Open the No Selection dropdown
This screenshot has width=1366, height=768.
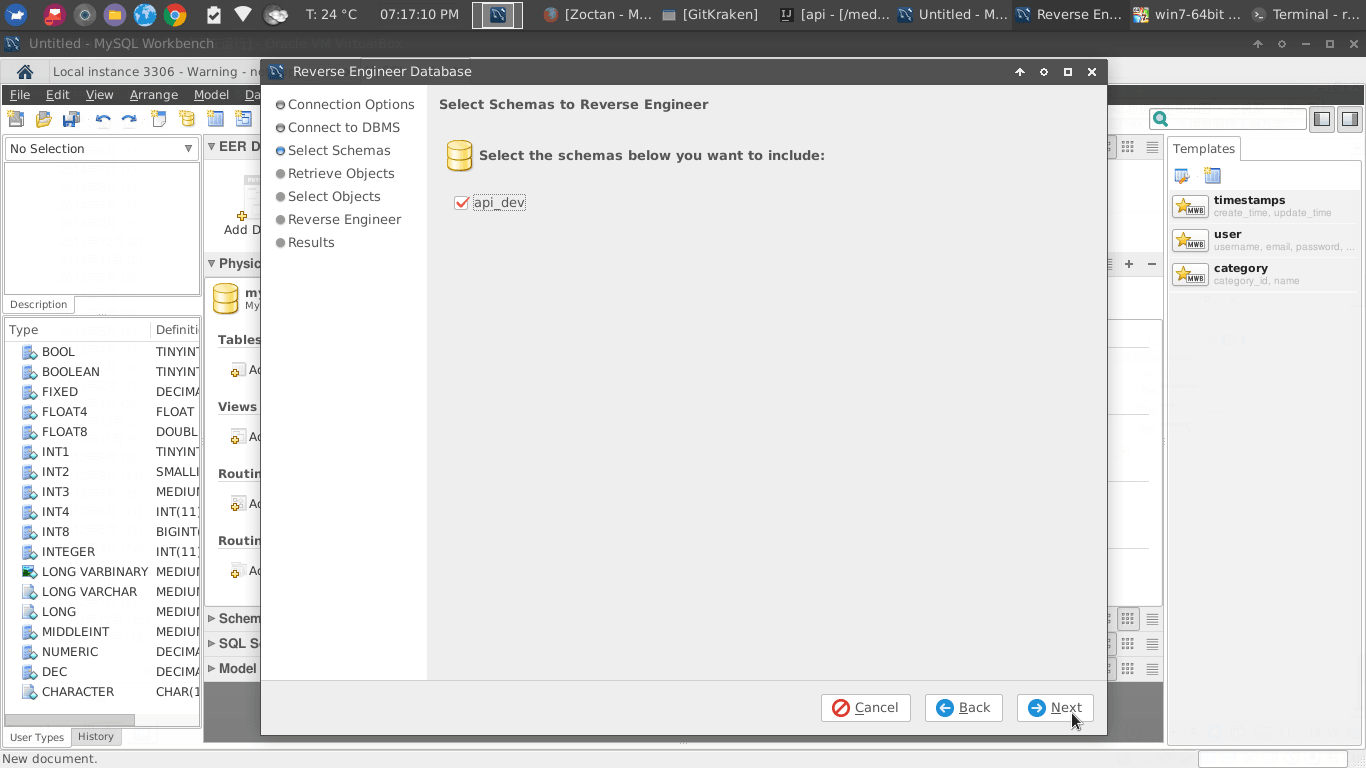pyautogui.click(x=101, y=149)
